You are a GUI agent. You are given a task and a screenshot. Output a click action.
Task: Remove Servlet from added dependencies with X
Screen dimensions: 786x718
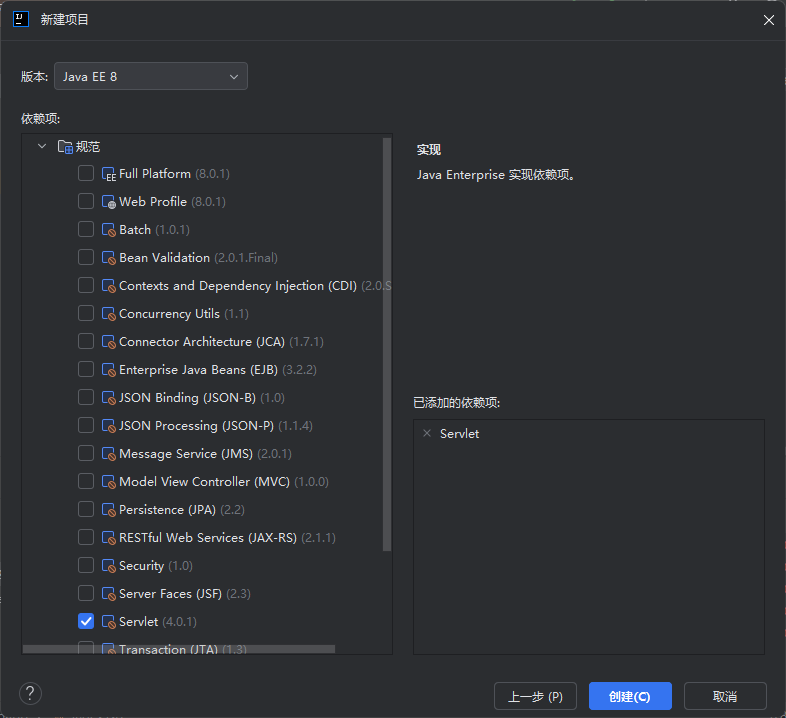pos(427,433)
